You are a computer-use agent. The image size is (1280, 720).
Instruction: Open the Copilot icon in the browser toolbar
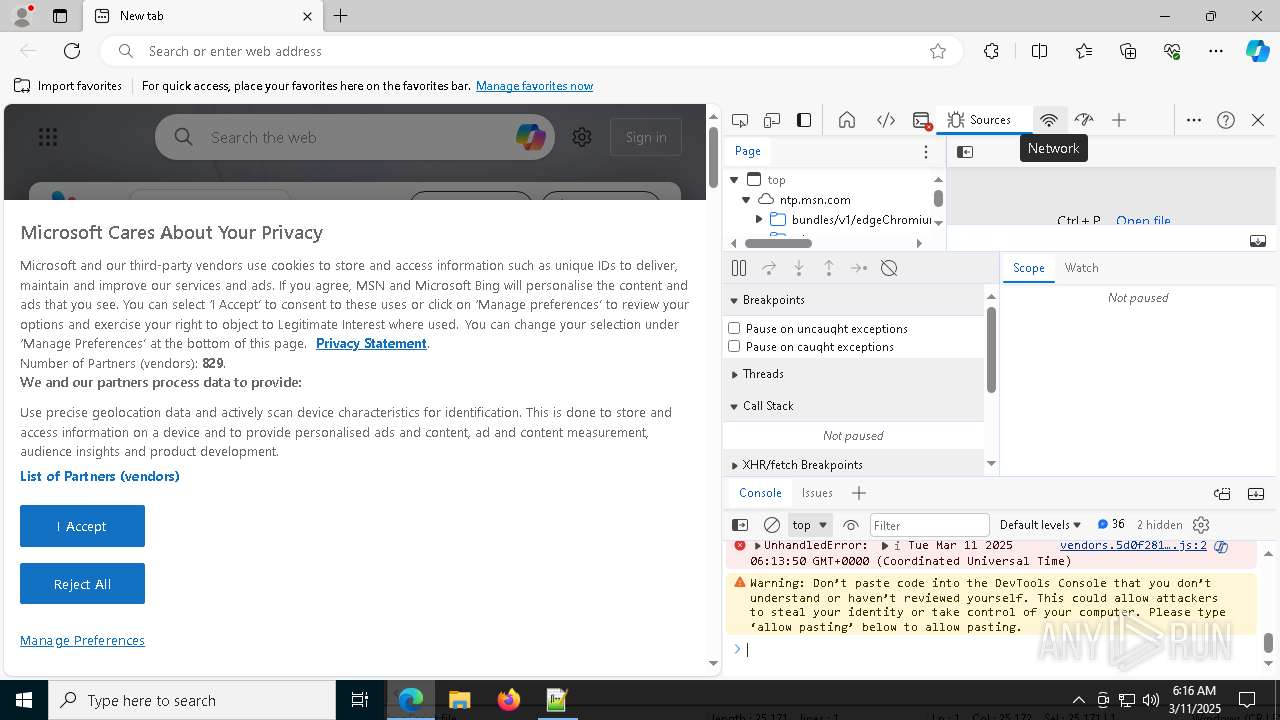click(x=1257, y=51)
